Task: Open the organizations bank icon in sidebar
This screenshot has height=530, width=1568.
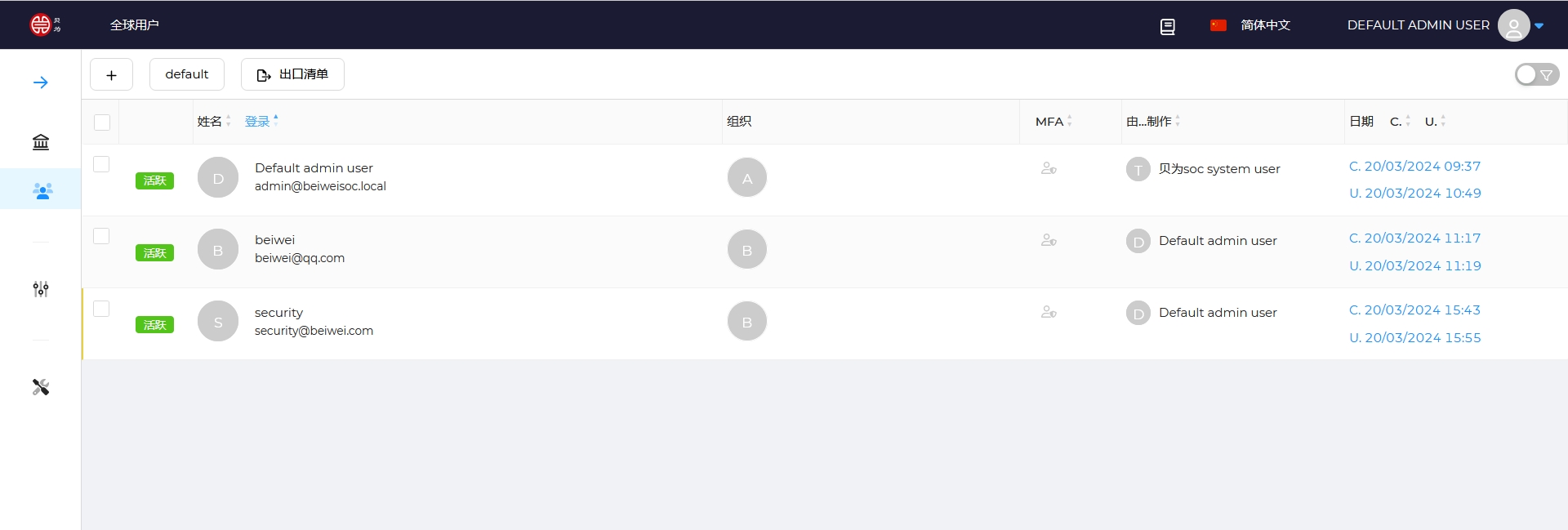Action: (41, 142)
